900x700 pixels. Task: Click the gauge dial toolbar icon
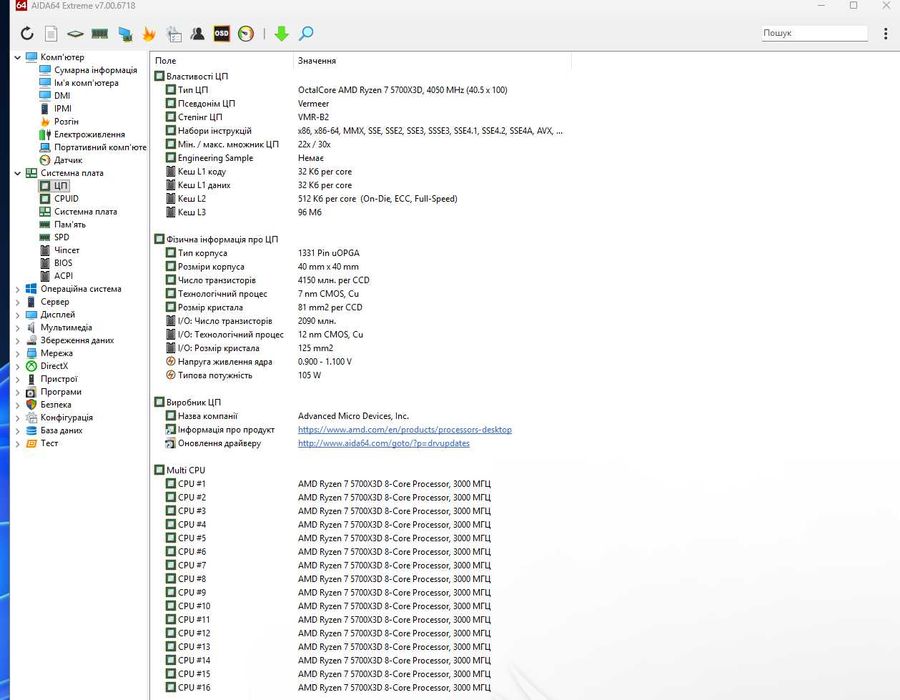tap(246, 34)
